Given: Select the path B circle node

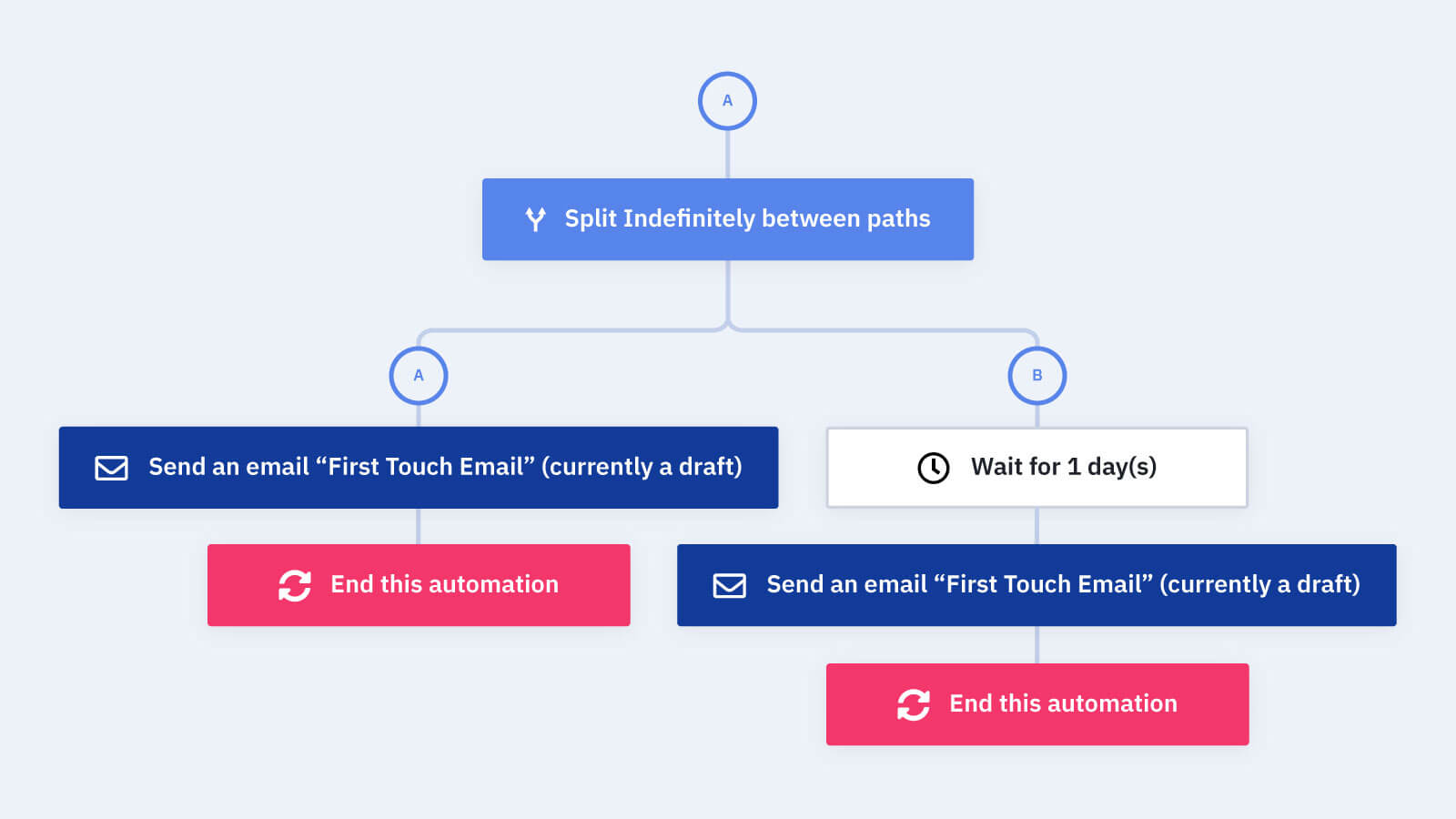Looking at the screenshot, I should point(1037,375).
